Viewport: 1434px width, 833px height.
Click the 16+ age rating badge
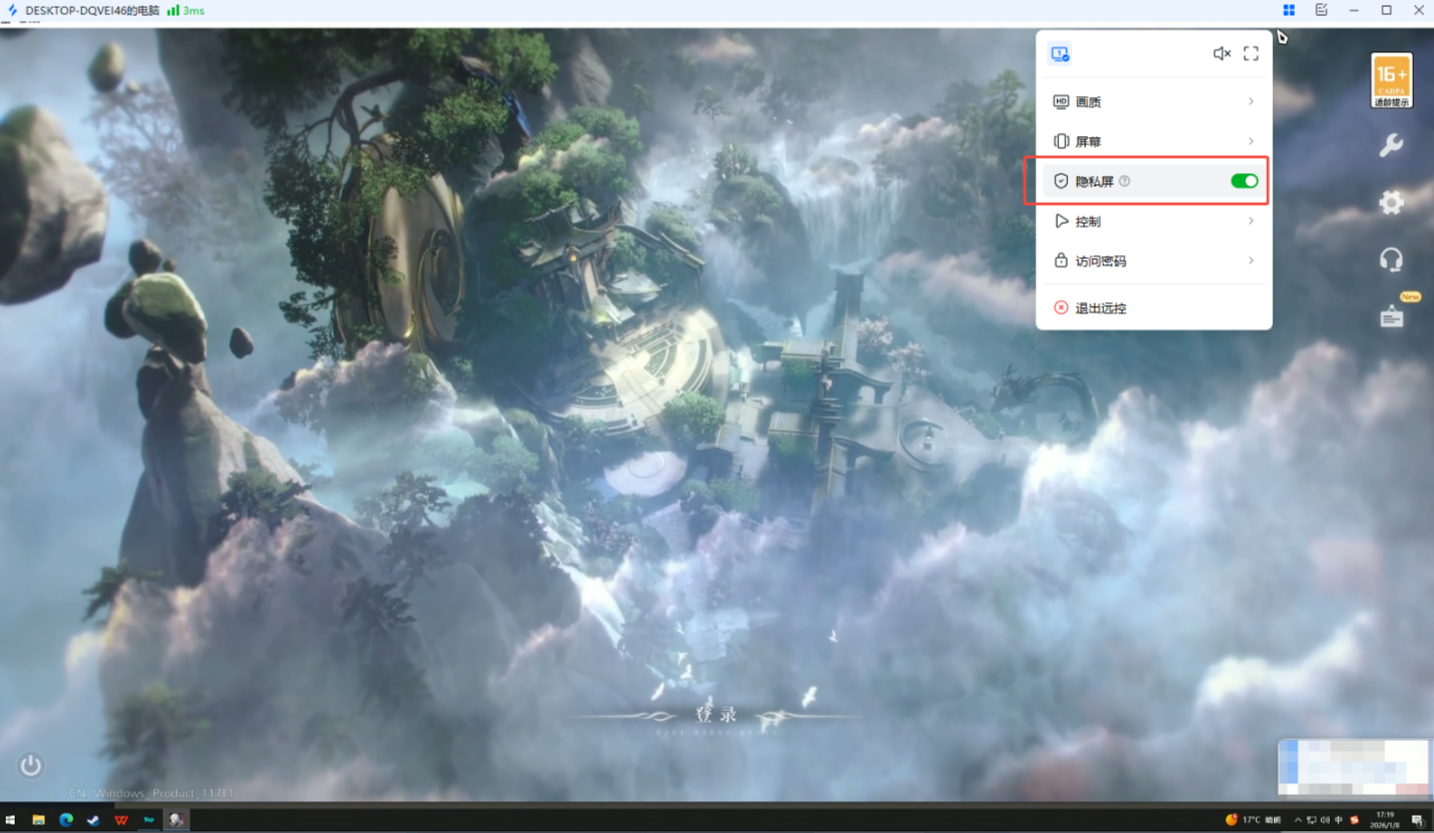click(x=1392, y=80)
